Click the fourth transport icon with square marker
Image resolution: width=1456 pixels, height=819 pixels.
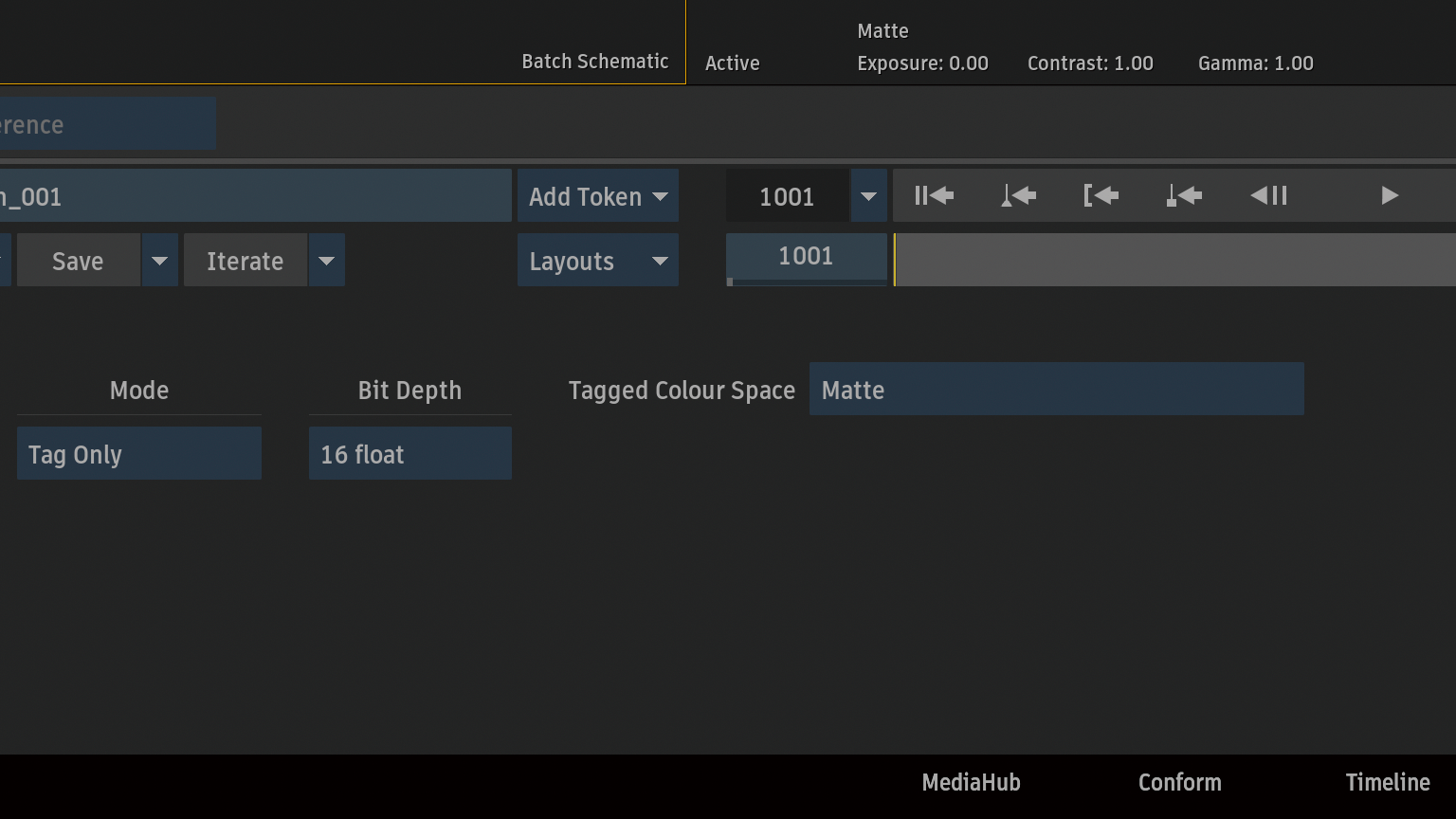pos(1184,196)
